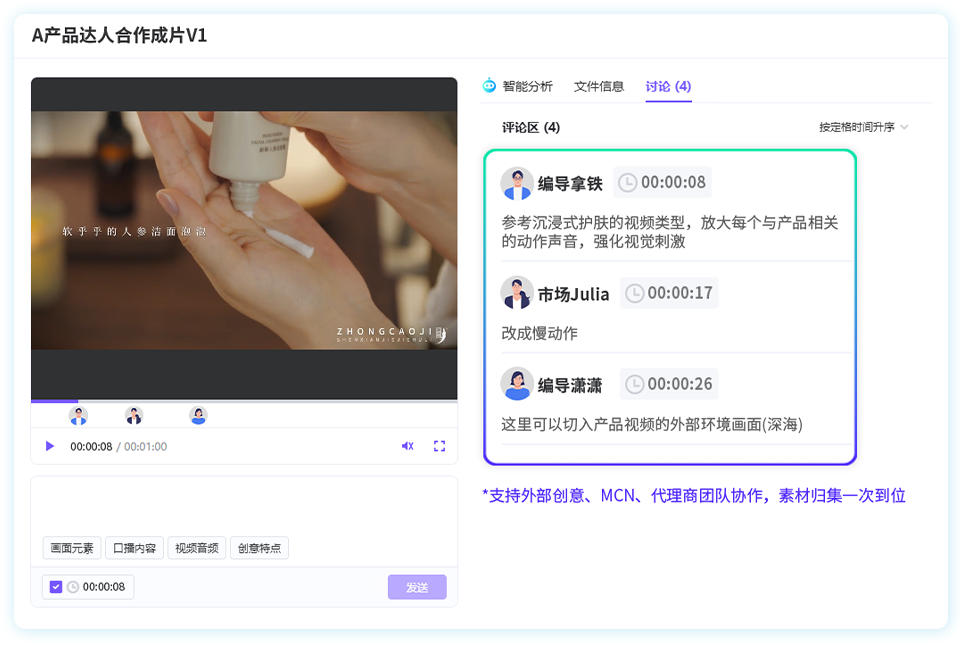Image resolution: width=964 pixels, height=645 pixels.
Task: Select the 讨论 (4) tab
Action: (x=668, y=86)
